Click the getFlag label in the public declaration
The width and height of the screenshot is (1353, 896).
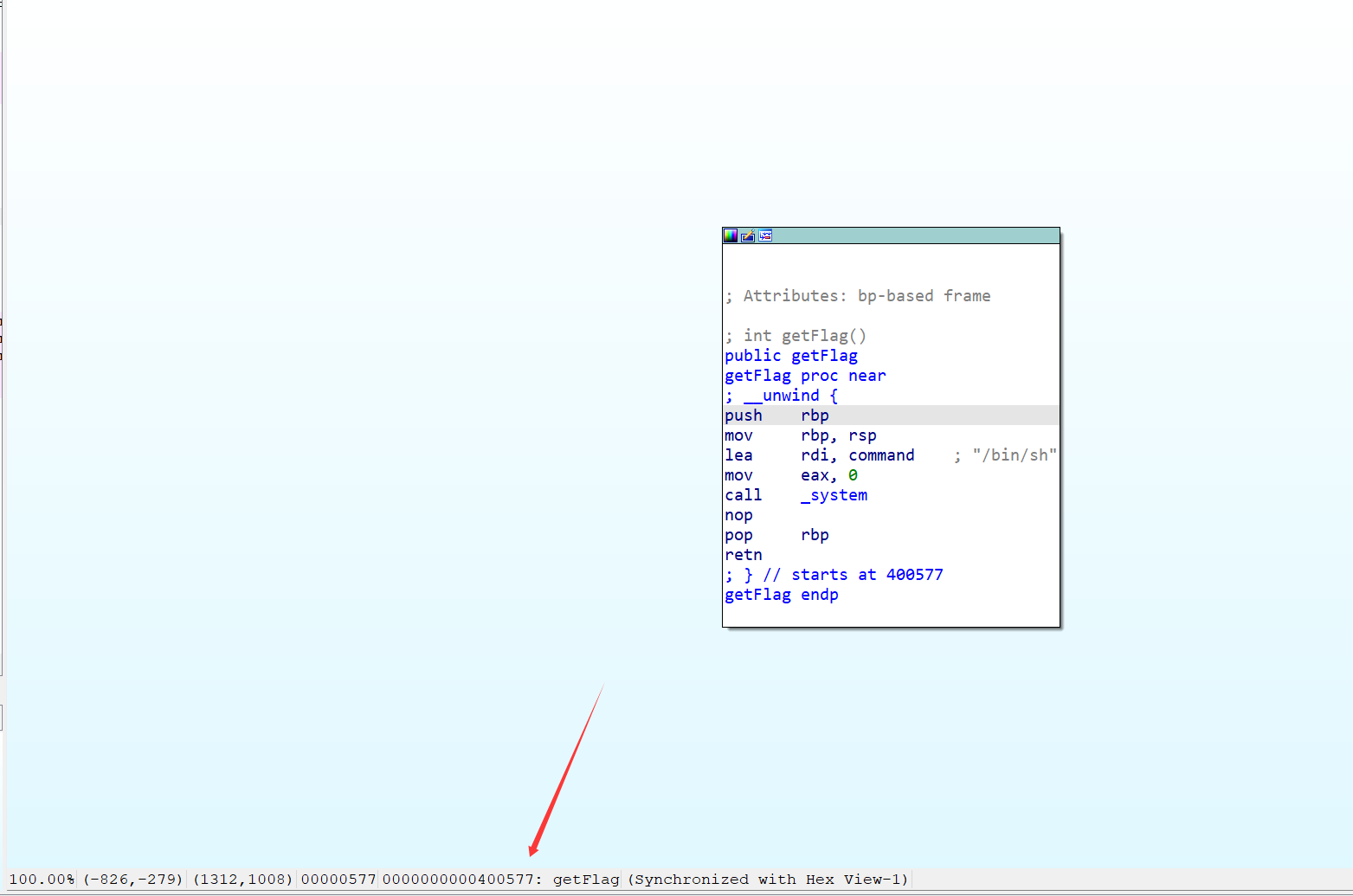coord(824,355)
